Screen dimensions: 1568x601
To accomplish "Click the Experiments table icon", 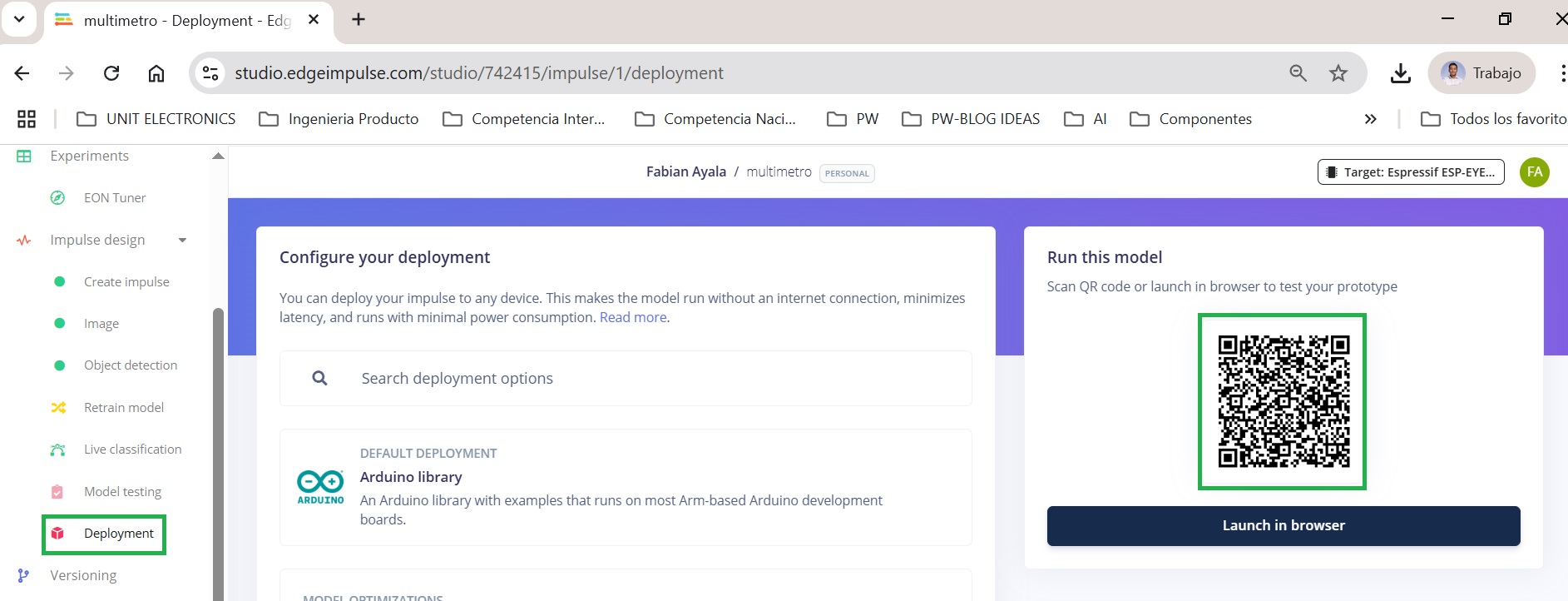I will [24, 156].
